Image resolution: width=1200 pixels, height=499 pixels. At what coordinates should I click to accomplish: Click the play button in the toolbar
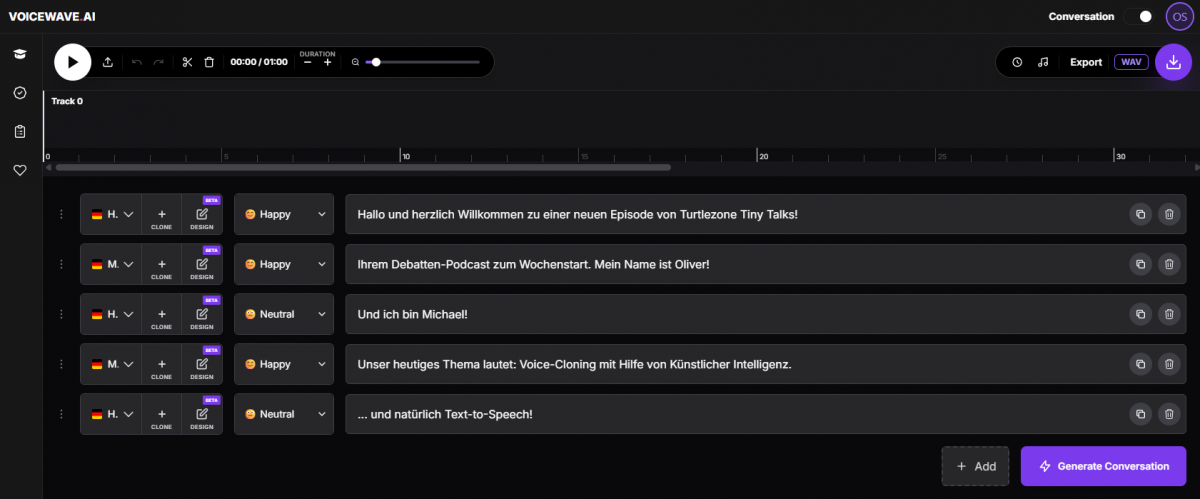tap(72, 62)
